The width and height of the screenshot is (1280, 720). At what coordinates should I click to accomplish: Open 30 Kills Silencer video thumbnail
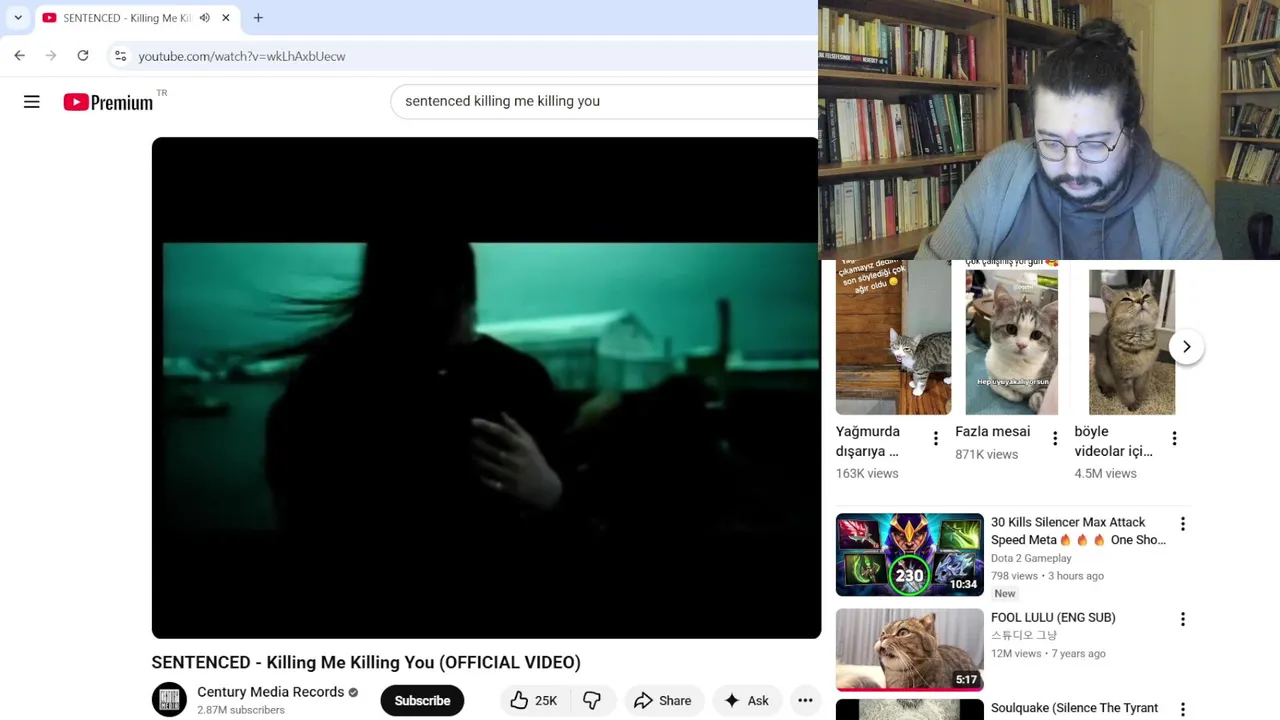pos(910,555)
